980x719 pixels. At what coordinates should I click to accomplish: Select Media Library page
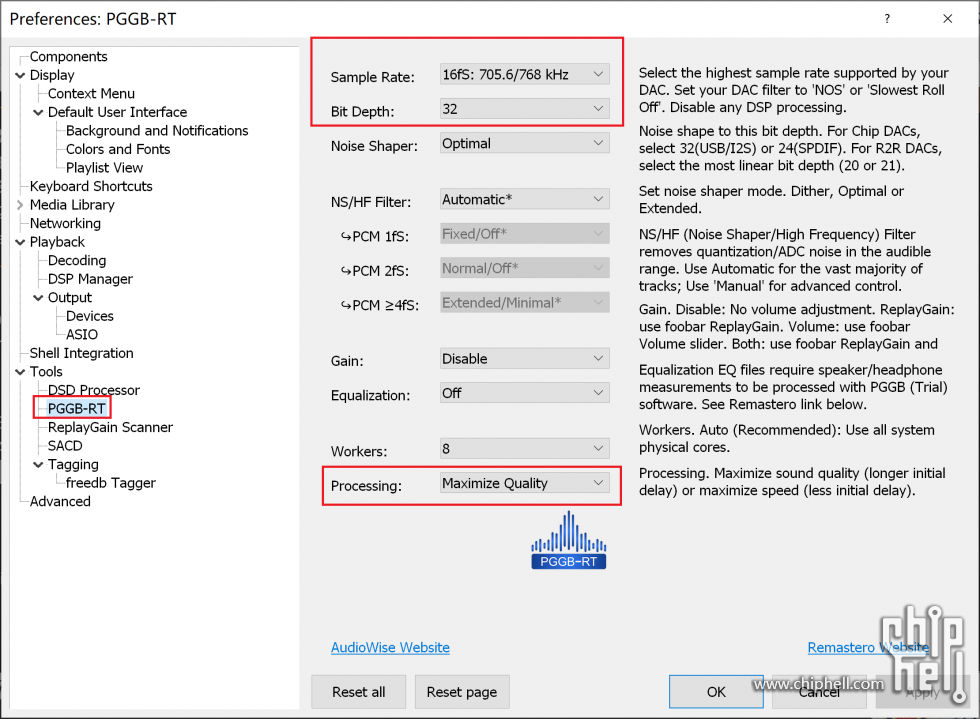pos(72,205)
